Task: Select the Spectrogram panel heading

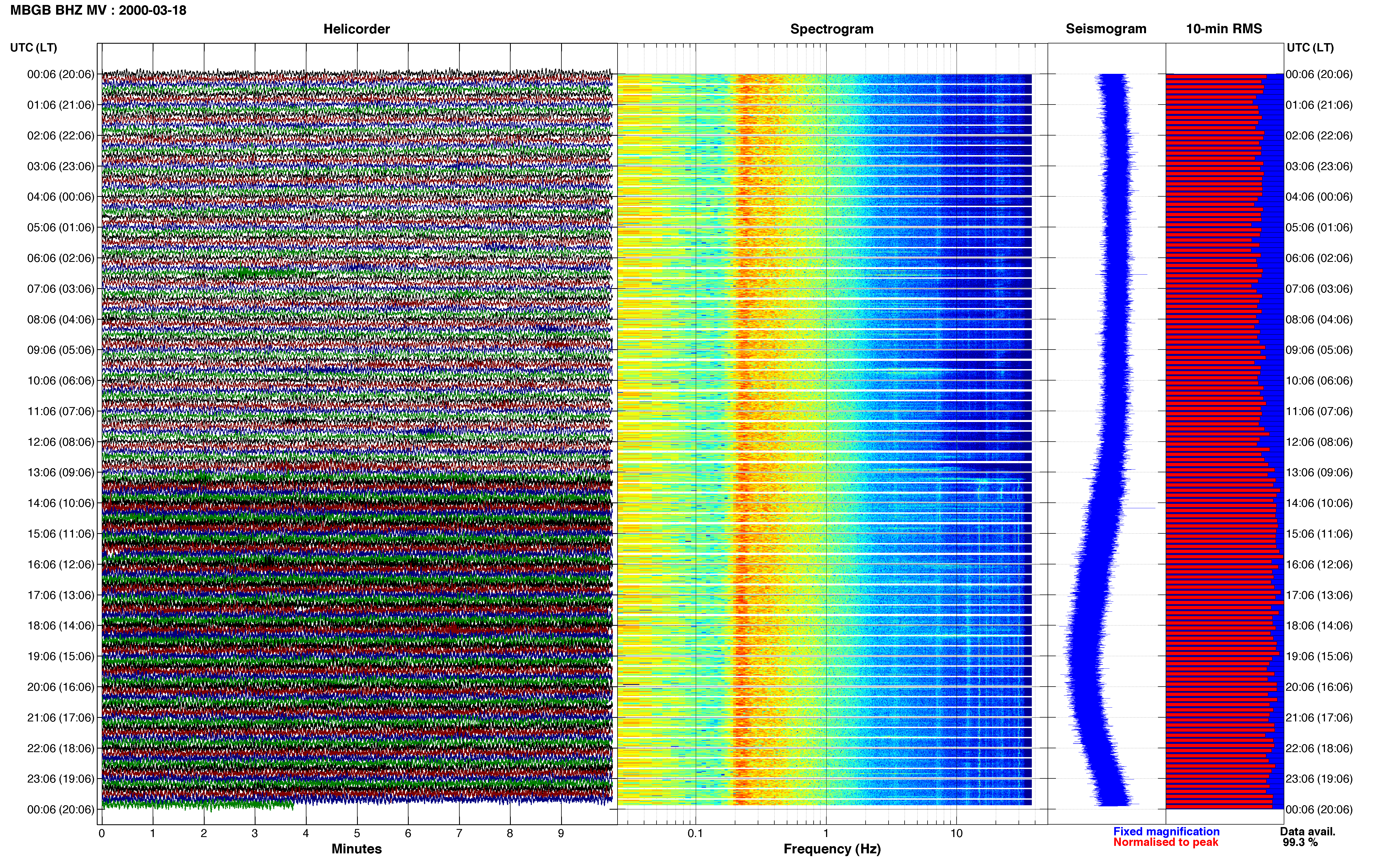Action: 832,29
